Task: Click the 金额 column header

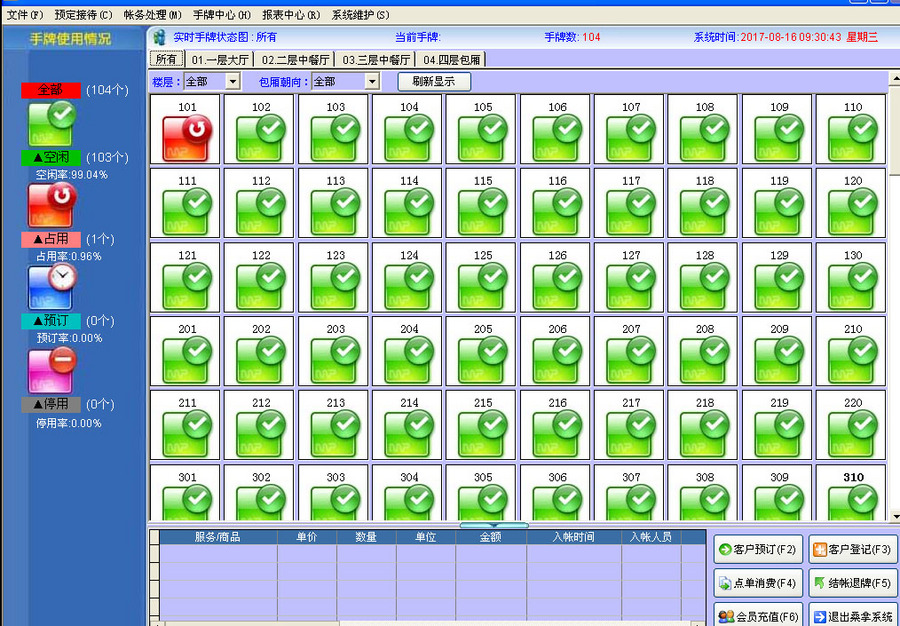Action: click(491, 538)
